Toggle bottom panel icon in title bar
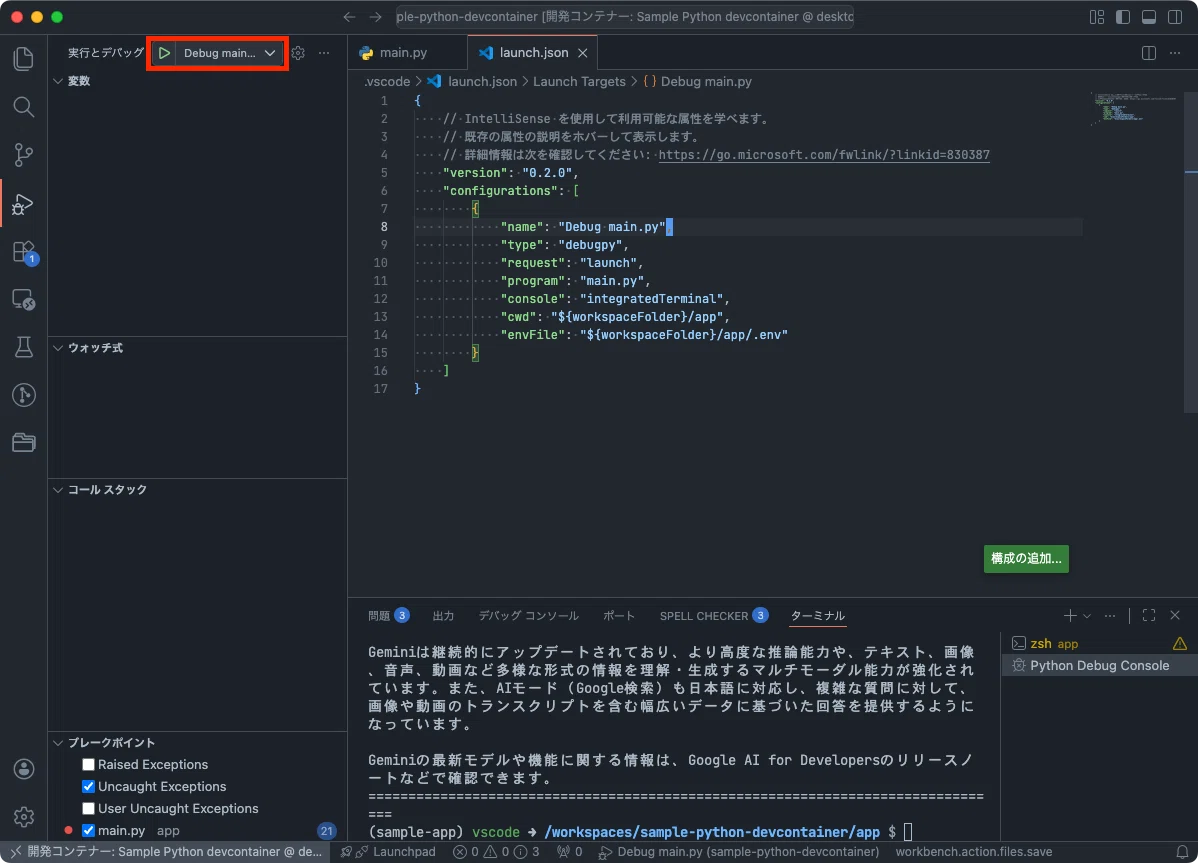This screenshot has height=863, width=1198. pos(1149,17)
